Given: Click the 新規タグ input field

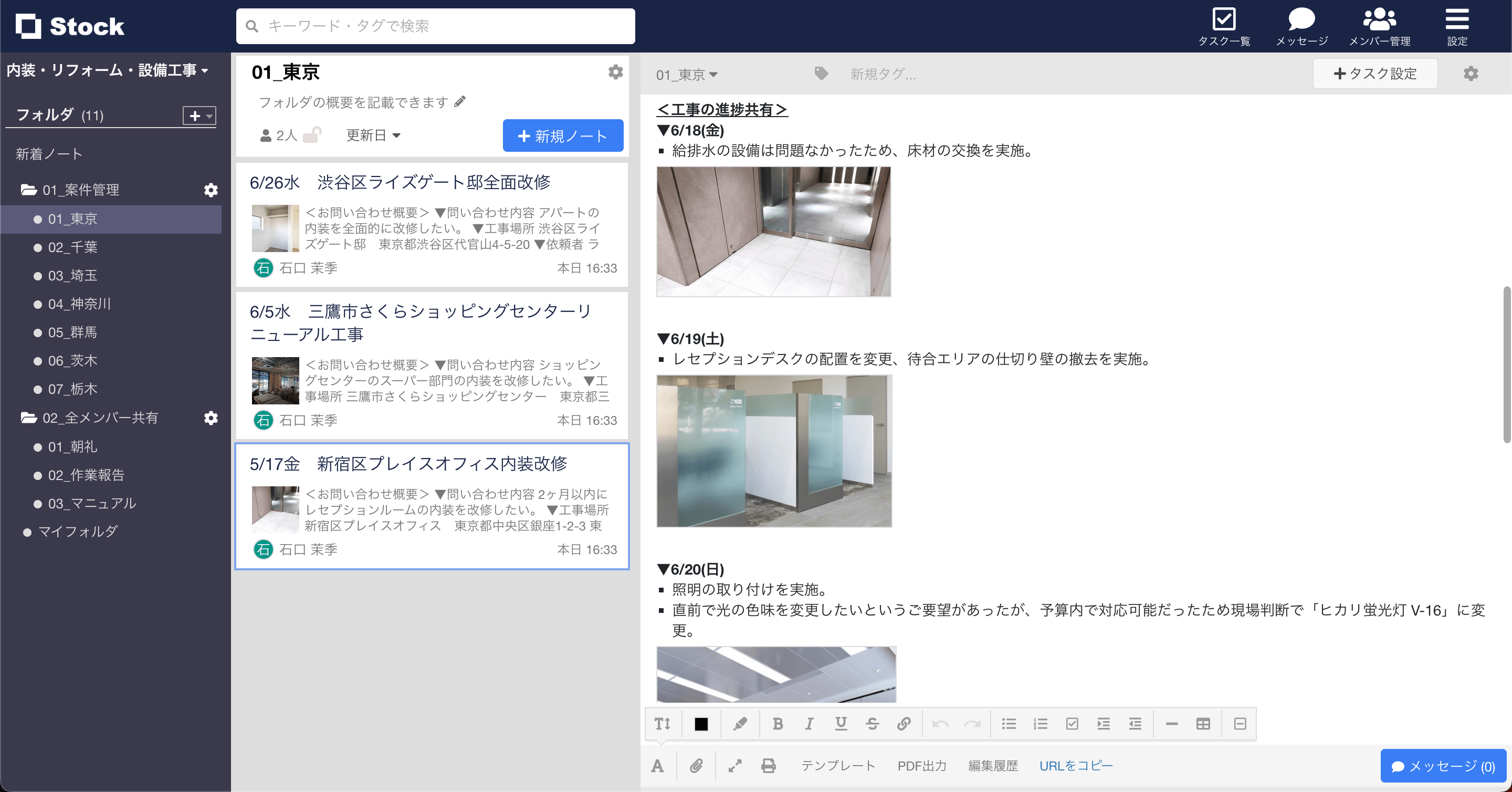Looking at the screenshot, I should (x=883, y=74).
